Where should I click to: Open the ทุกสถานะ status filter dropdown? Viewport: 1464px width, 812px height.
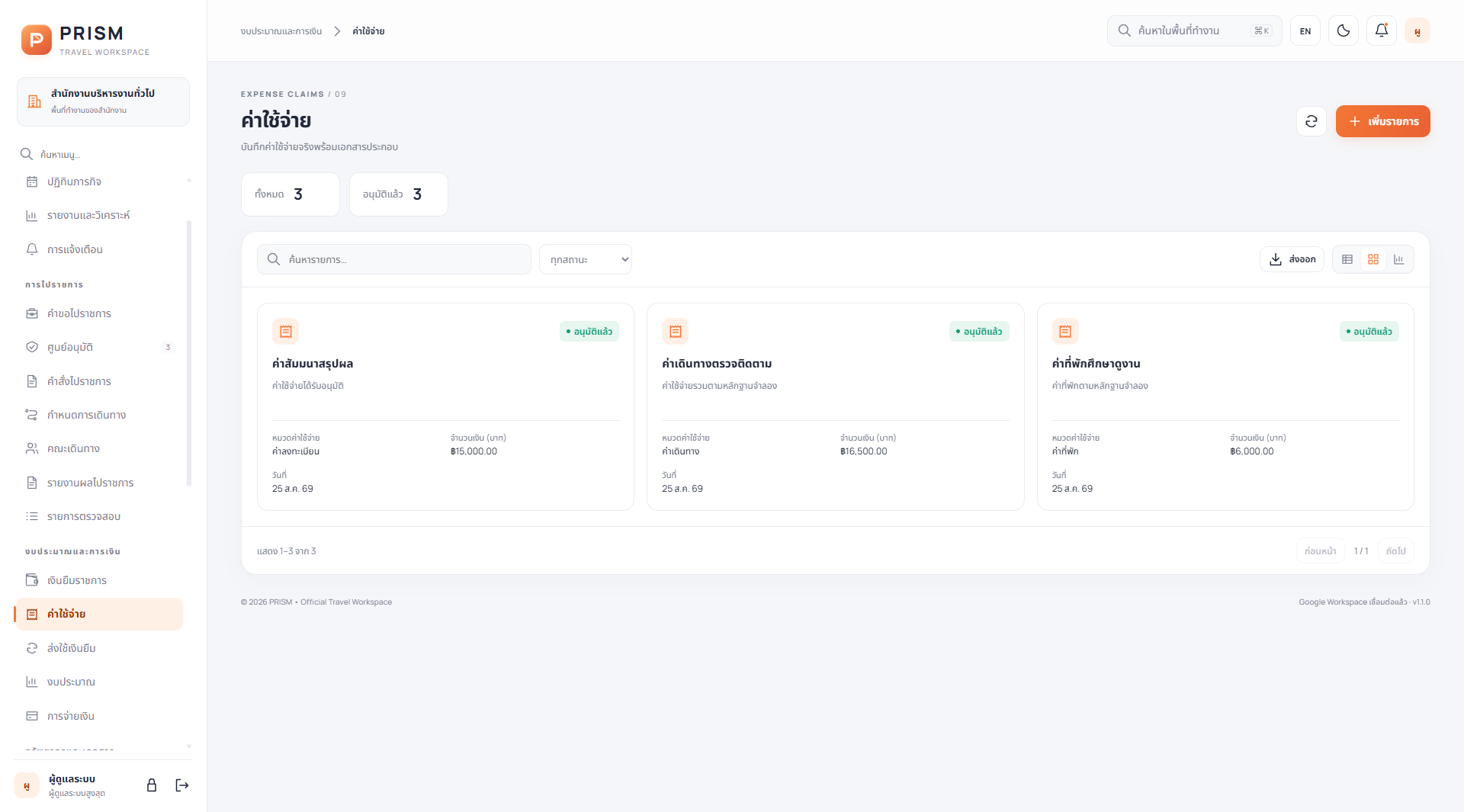pyautogui.click(x=586, y=259)
